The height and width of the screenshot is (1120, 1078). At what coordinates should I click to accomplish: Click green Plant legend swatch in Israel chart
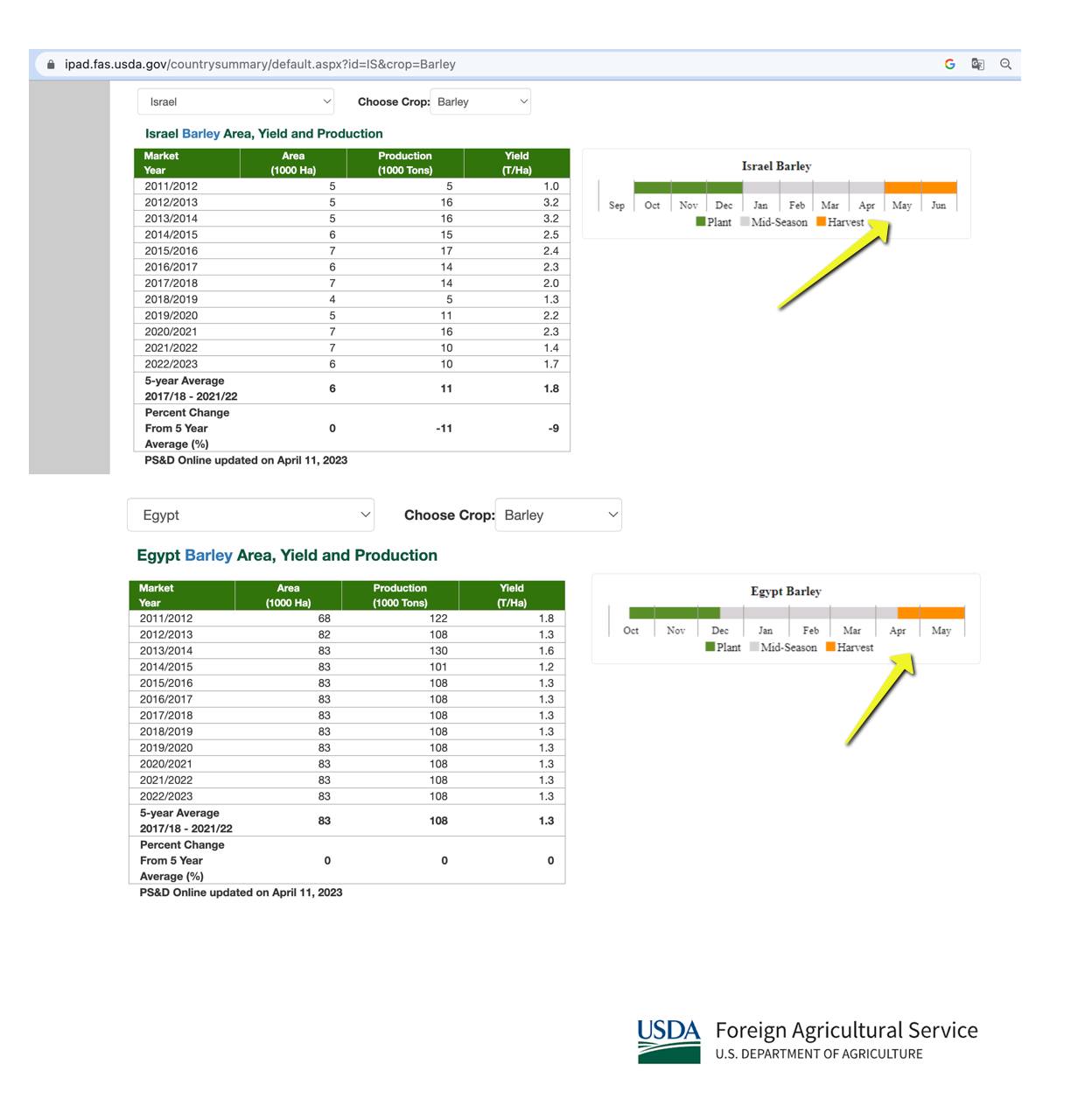[701, 222]
